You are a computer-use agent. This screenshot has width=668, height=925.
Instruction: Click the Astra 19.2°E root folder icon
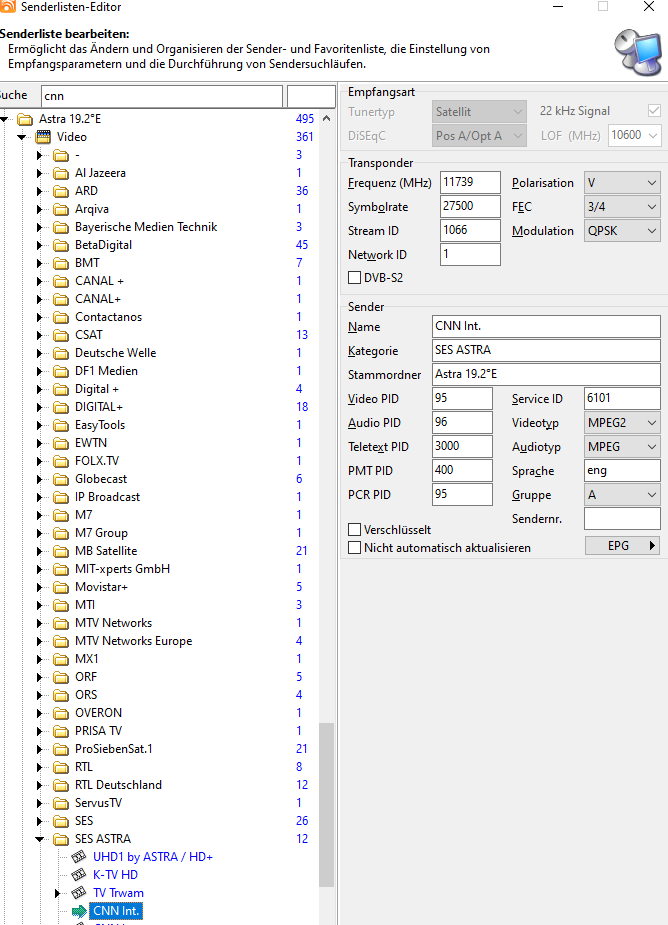point(25,119)
